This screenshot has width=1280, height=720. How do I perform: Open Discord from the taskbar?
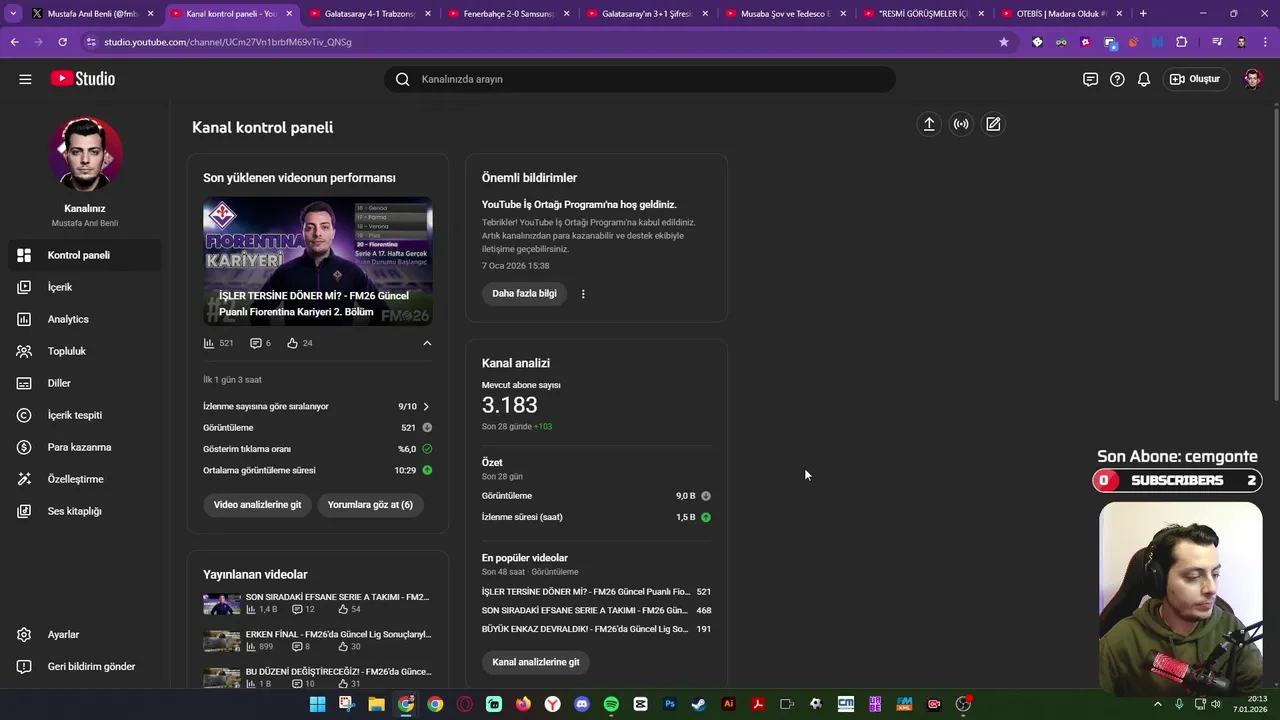(582, 704)
